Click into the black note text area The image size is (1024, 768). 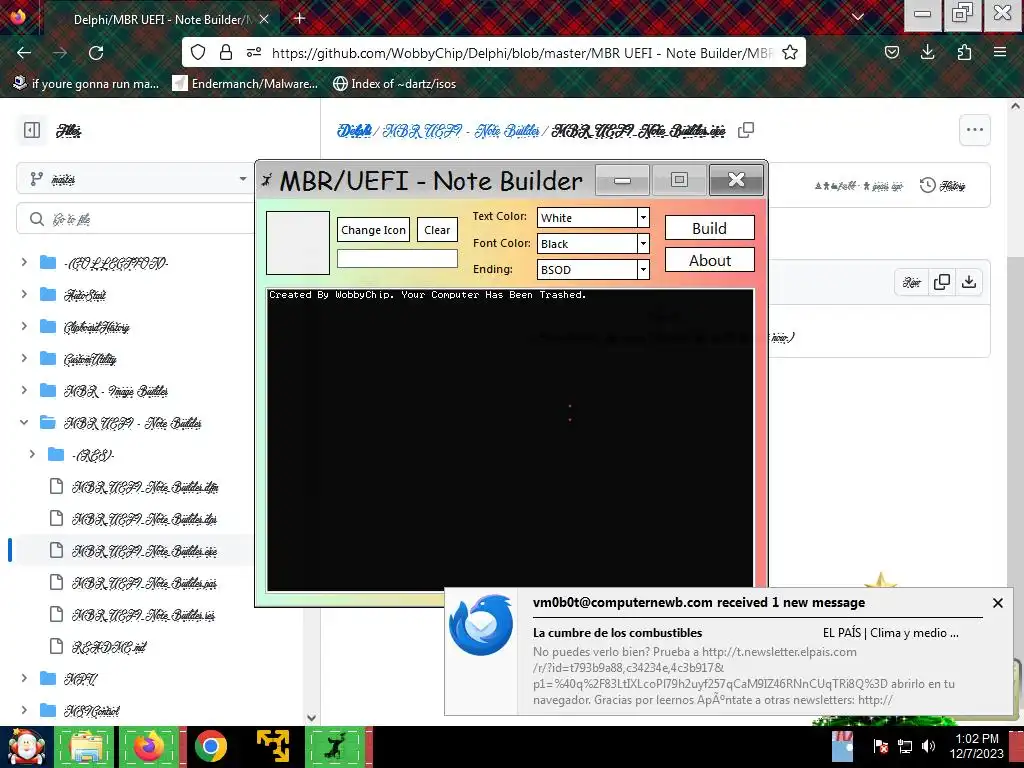pyautogui.click(x=510, y=440)
